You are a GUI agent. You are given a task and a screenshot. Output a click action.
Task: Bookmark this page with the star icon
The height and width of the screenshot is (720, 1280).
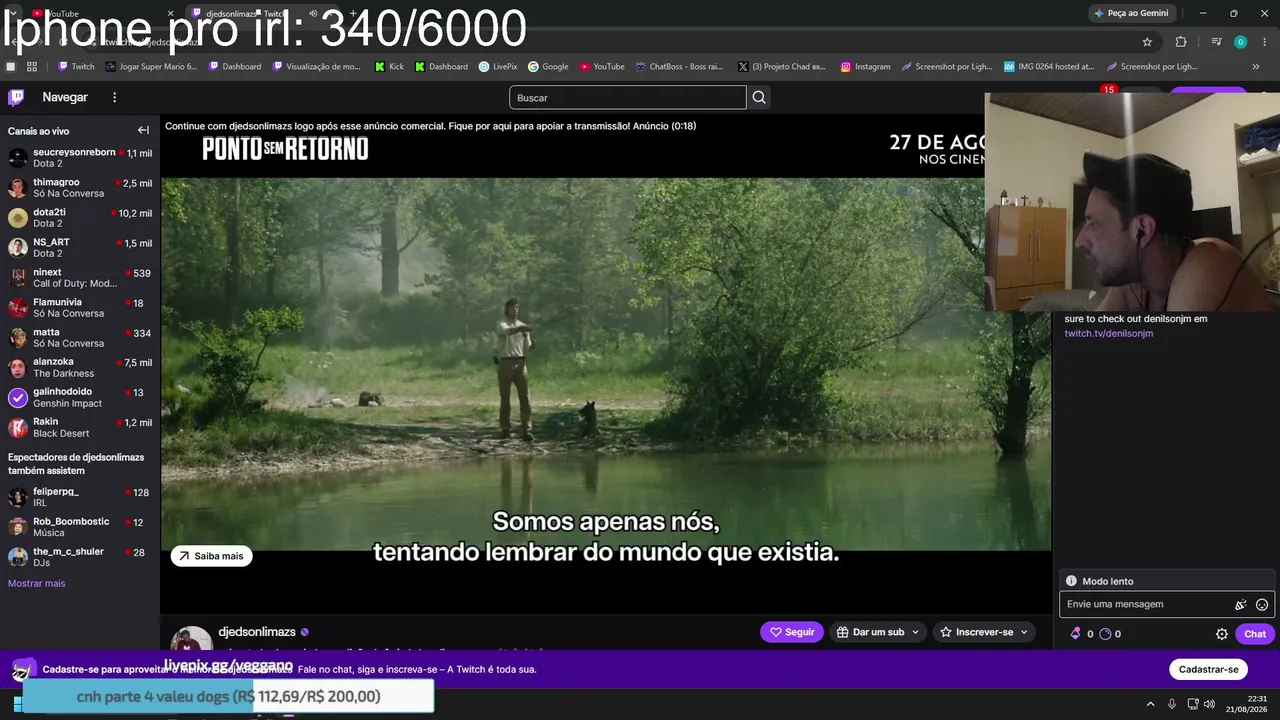(1147, 42)
